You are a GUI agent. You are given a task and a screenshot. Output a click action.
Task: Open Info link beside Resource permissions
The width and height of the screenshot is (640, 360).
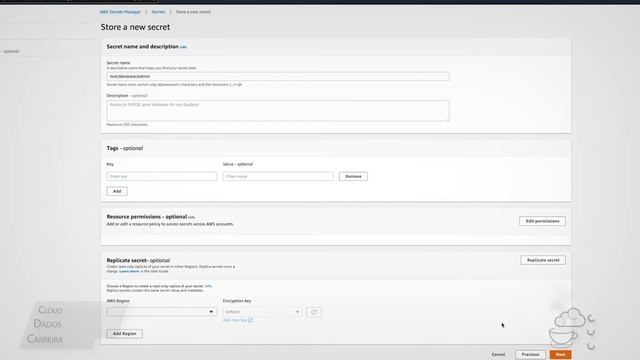191,217
